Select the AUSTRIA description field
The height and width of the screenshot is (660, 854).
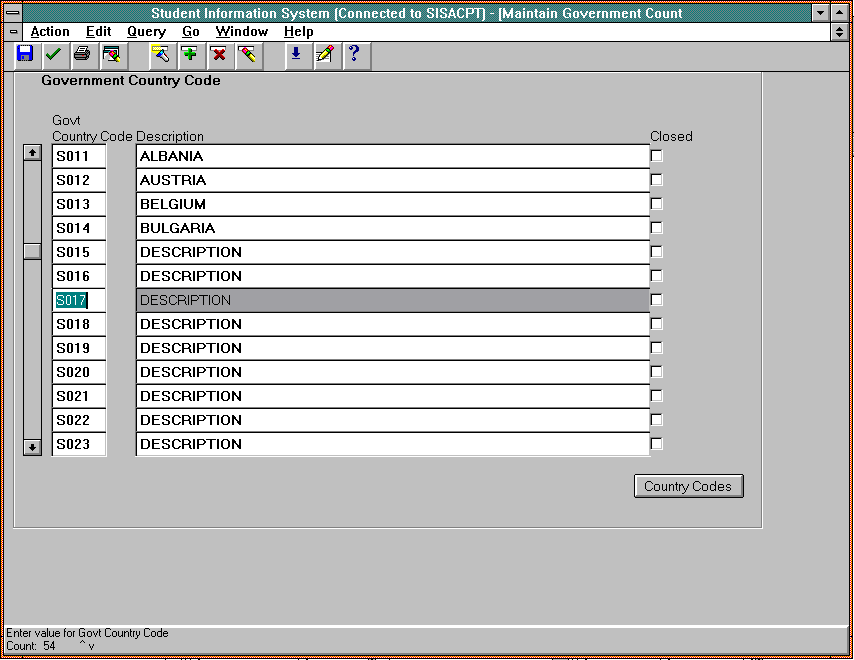(392, 180)
